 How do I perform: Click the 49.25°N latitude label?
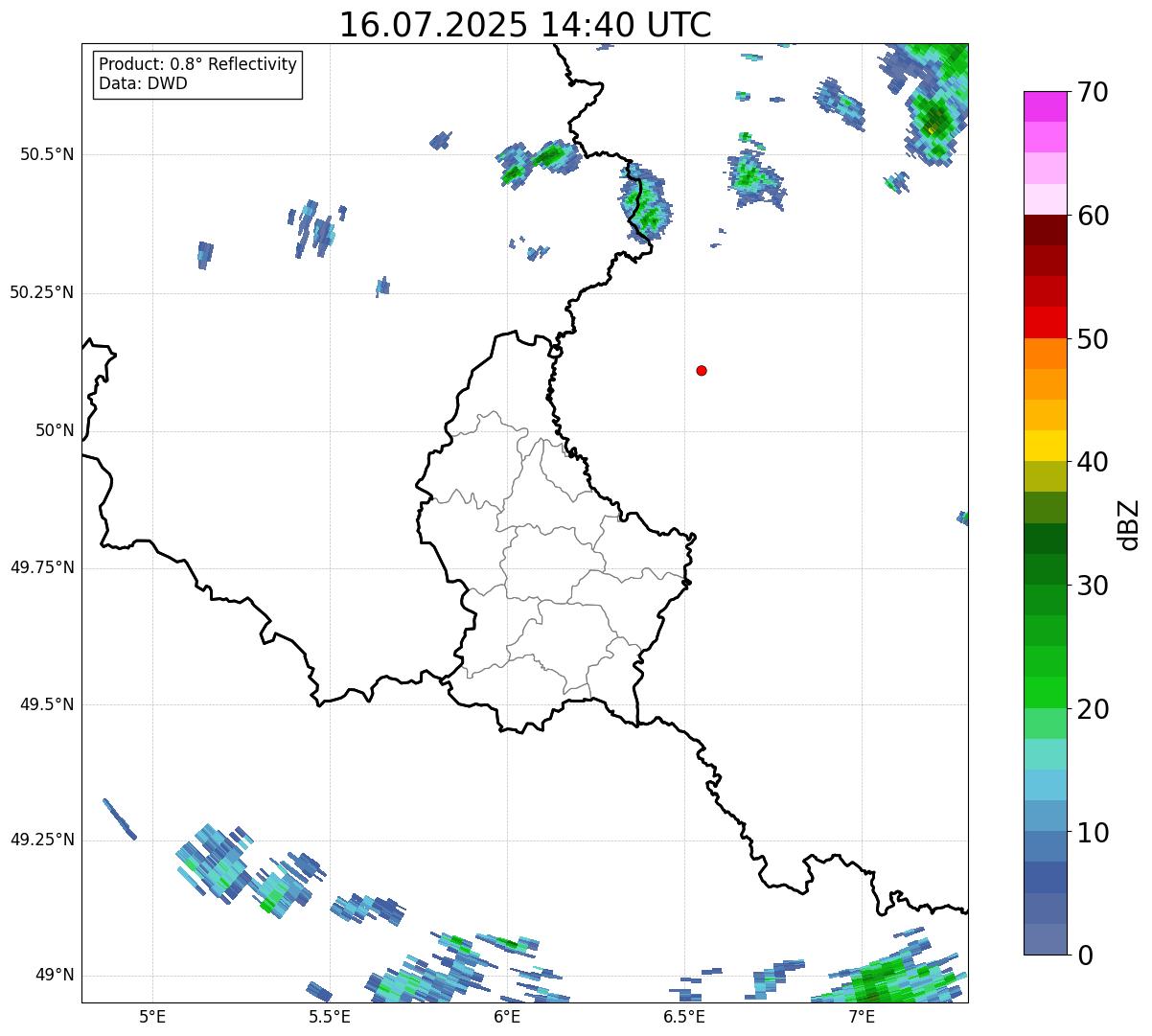tap(41, 840)
